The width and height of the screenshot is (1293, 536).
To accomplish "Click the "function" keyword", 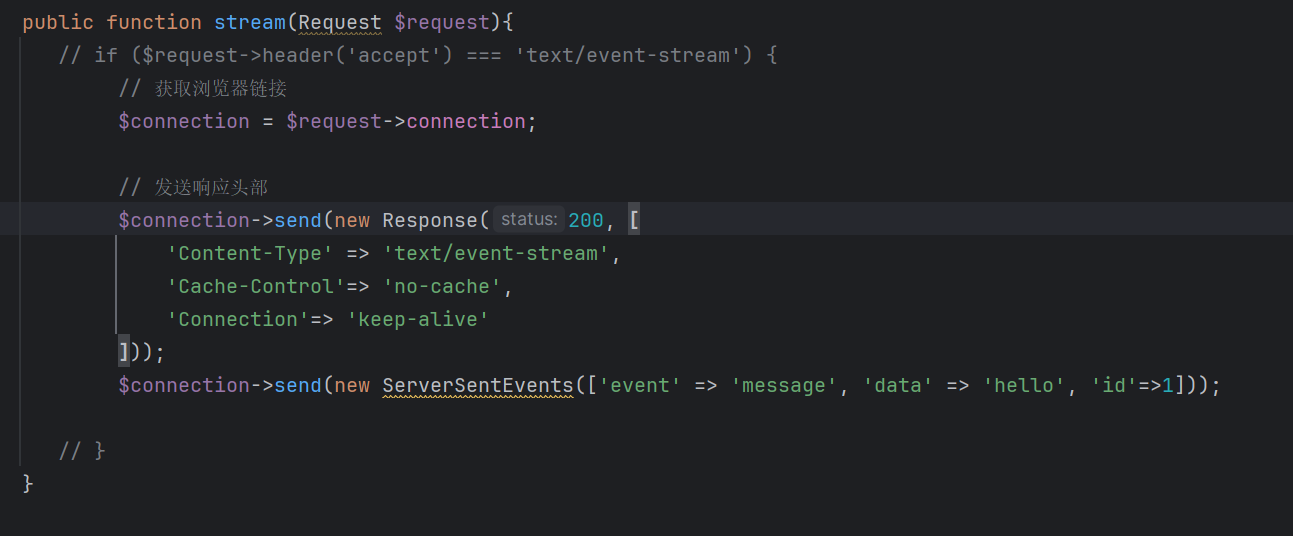I will tap(153, 22).
